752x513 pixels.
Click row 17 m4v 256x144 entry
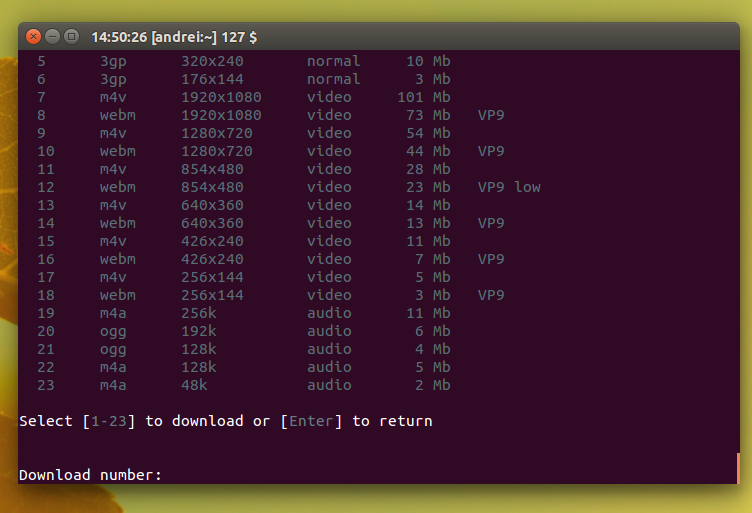[212, 277]
